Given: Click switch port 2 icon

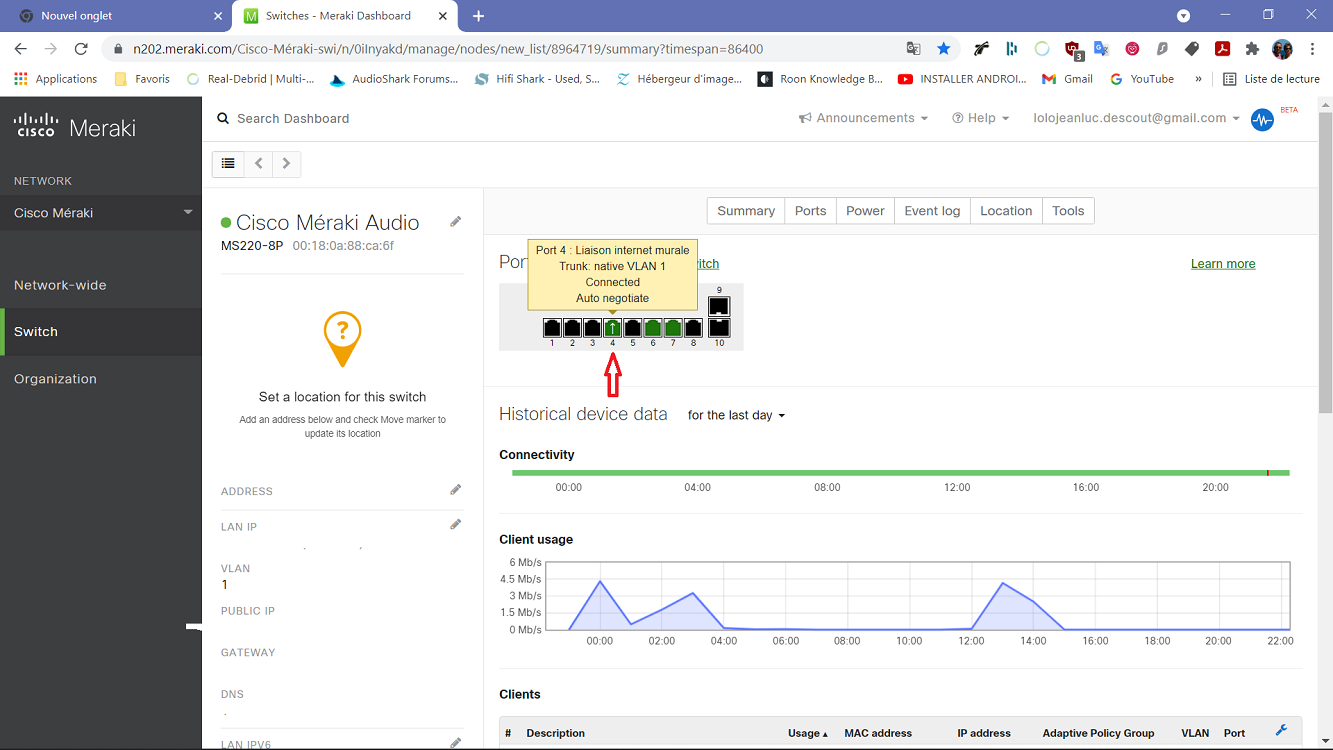Looking at the screenshot, I should 572,328.
